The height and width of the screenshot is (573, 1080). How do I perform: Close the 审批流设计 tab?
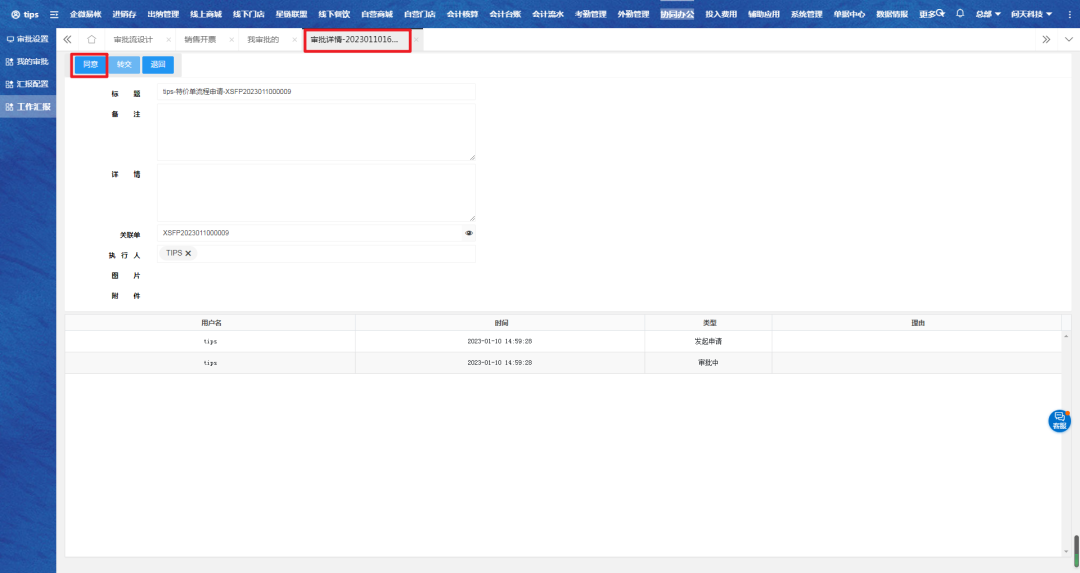click(x=168, y=39)
